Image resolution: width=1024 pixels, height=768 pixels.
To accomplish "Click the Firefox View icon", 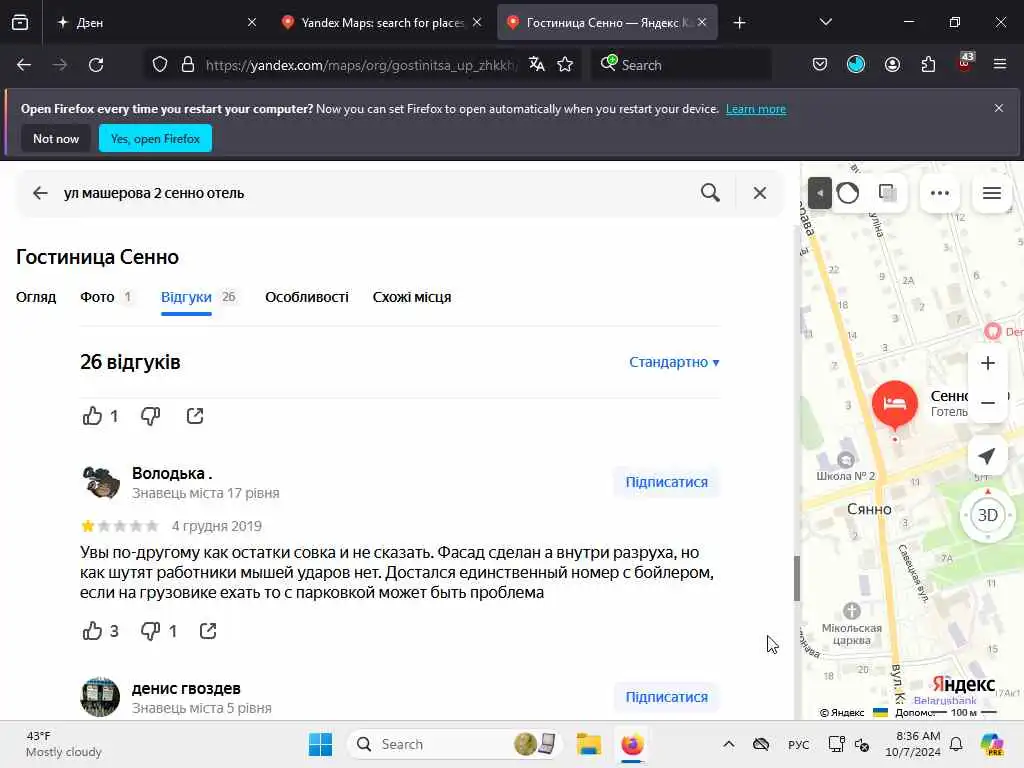I will pos(20,22).
